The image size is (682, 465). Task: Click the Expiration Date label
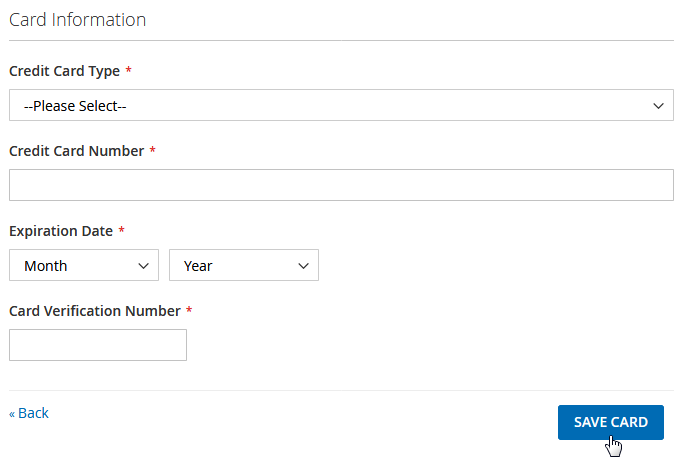(x=60, y=231)
